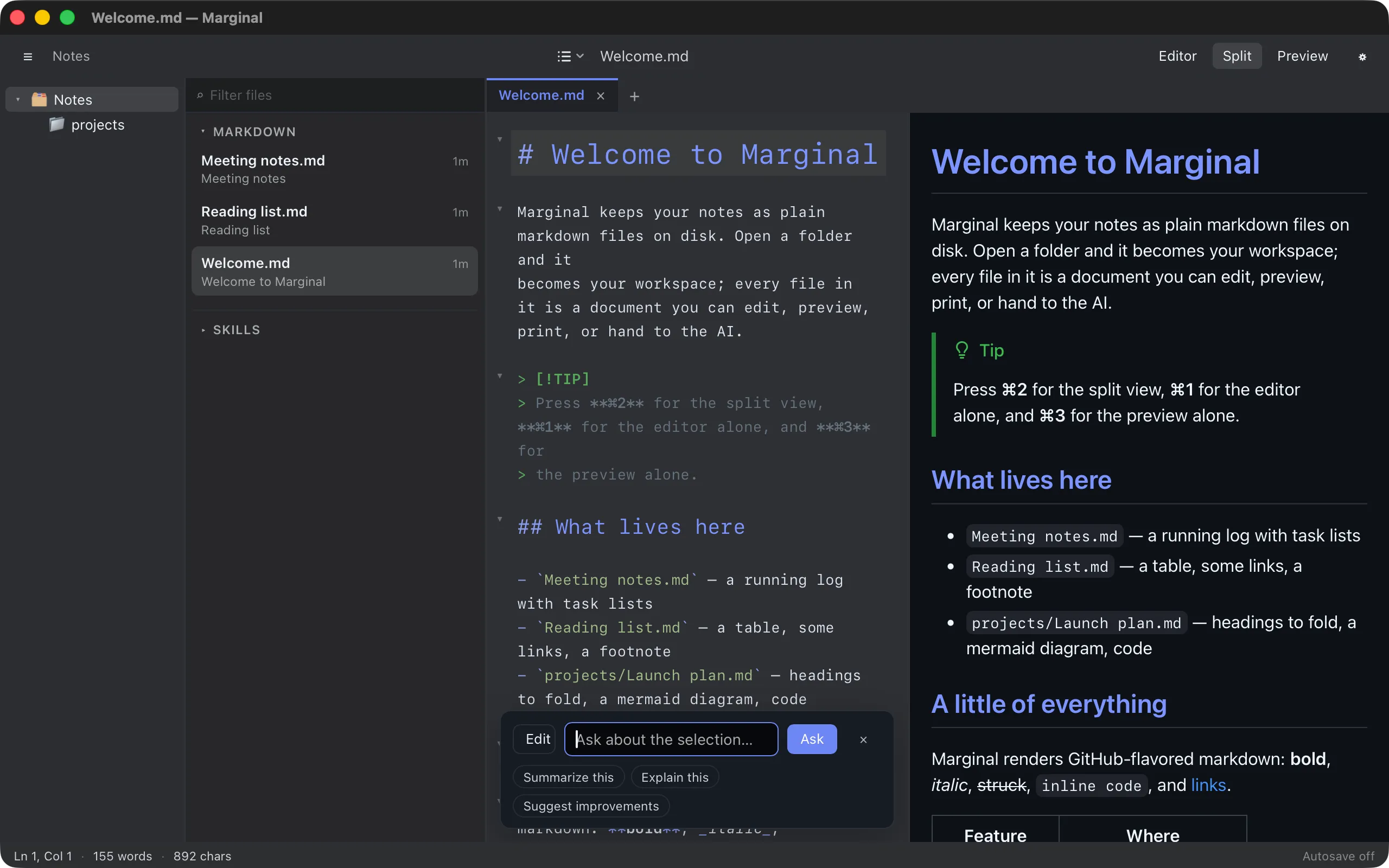Click the Notes folder icon
Viewport: 1389px width, 868px height.
click(39, 99)
